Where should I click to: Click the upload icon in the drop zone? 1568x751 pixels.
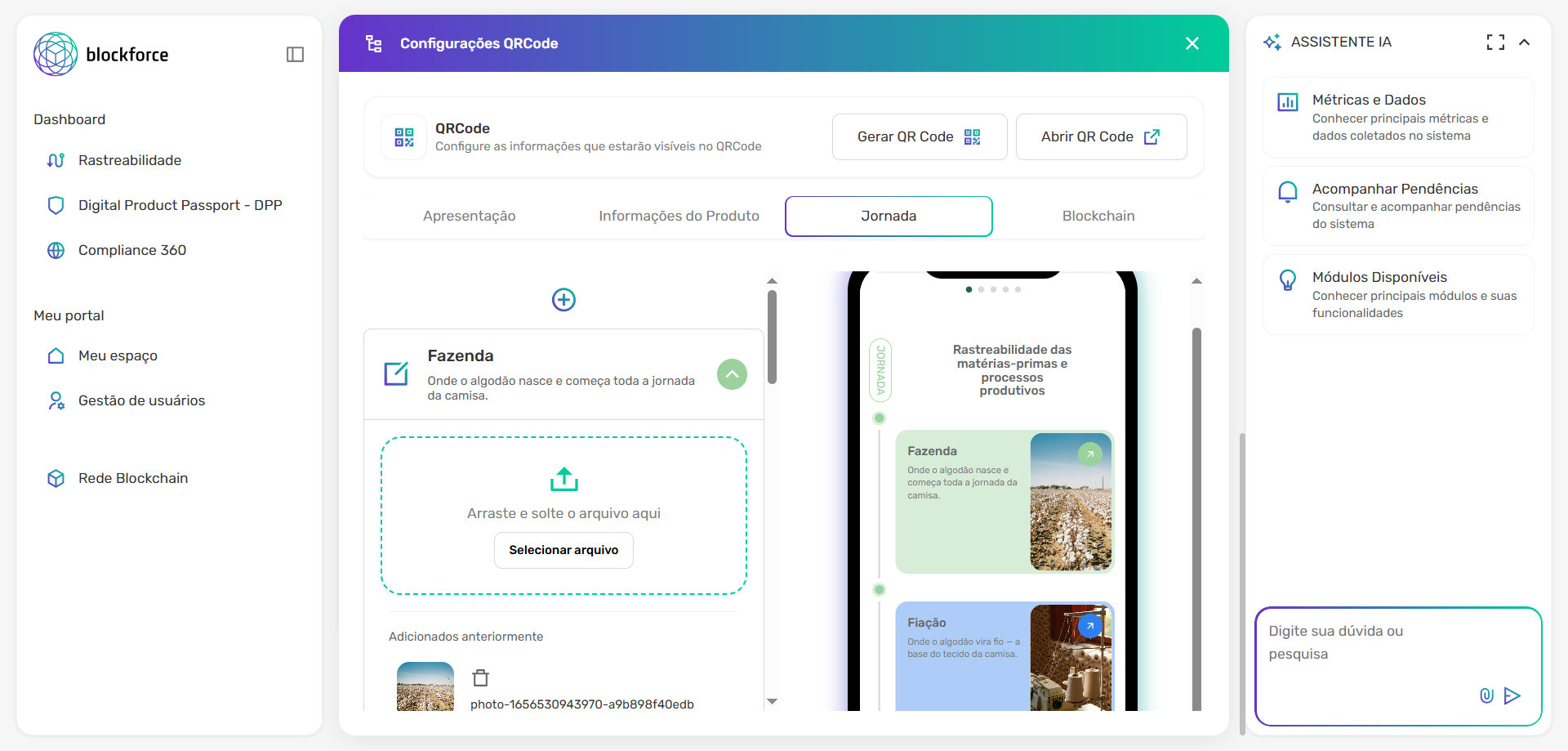click(x=563, y=479)
